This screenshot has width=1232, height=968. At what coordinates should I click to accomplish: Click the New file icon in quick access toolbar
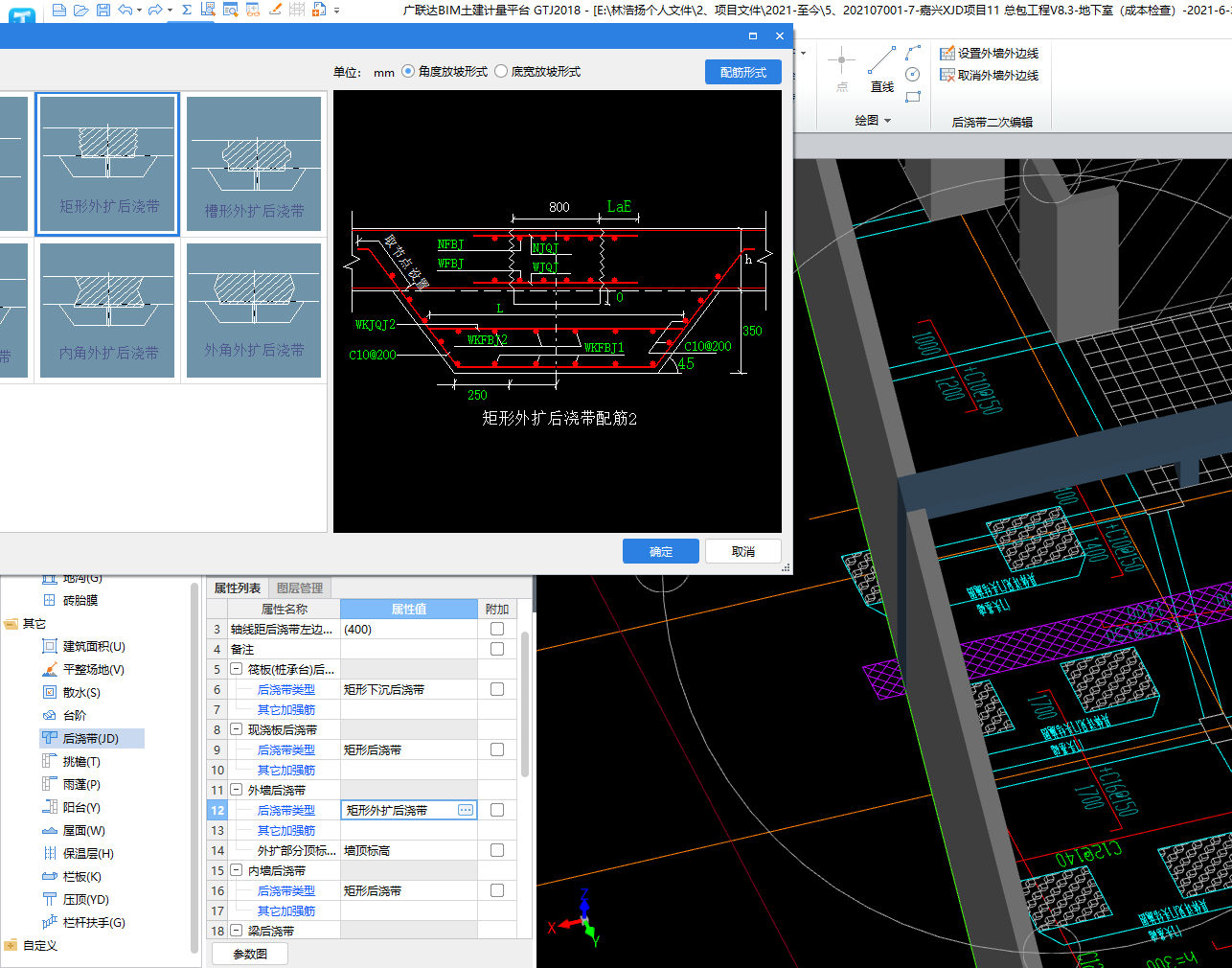pyautogui.click(x=59, y=10)
